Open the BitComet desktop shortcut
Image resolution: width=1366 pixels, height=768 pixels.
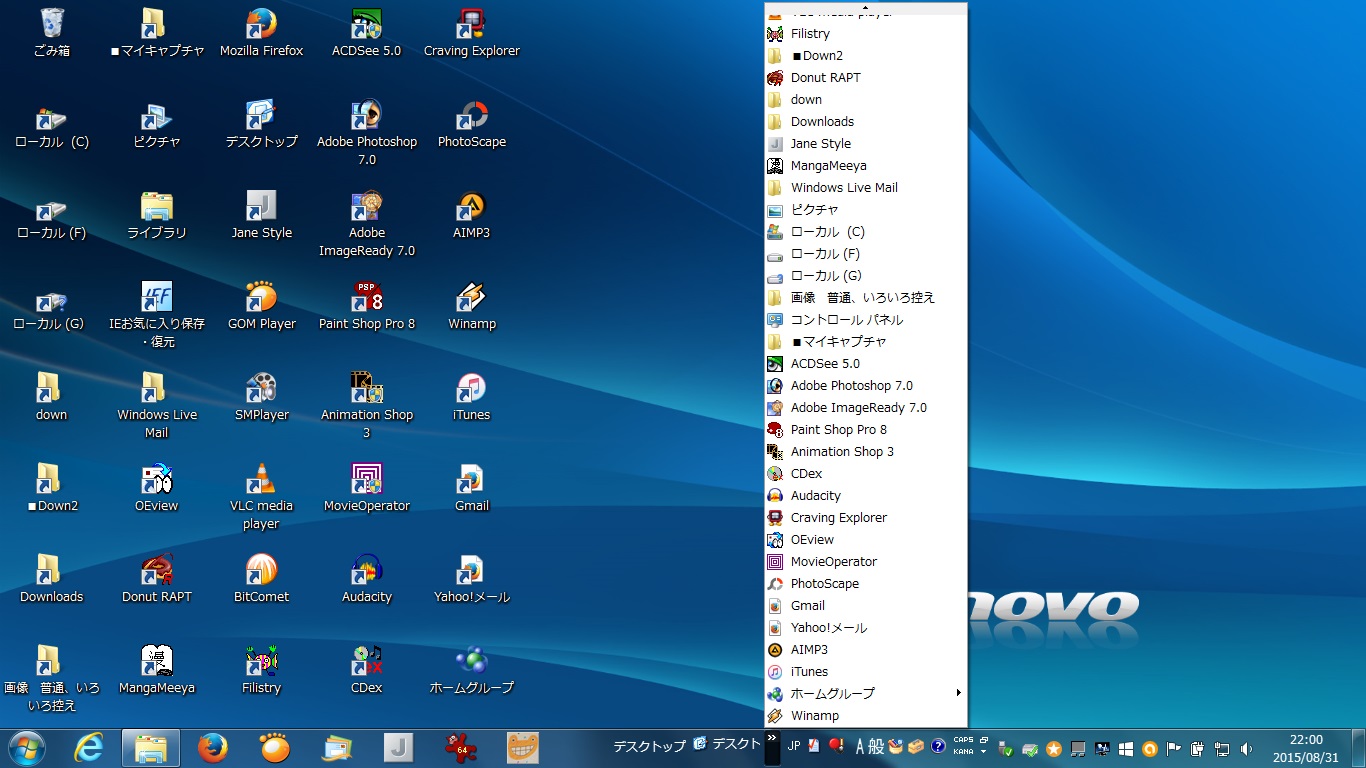click(x=261, y=570)
